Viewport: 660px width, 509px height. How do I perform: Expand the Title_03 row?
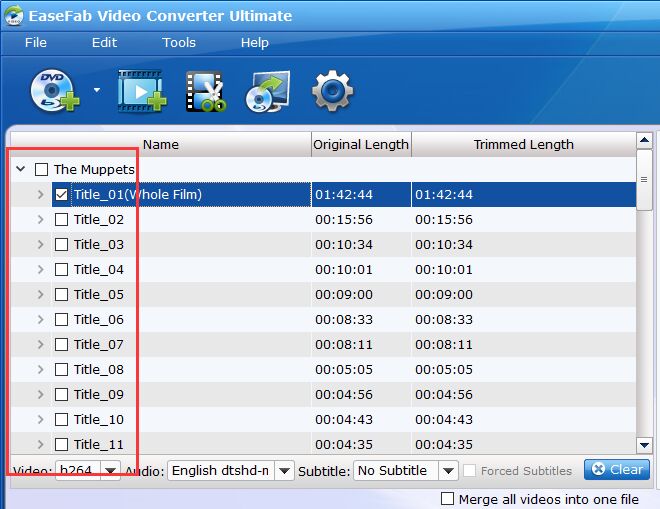40,245
